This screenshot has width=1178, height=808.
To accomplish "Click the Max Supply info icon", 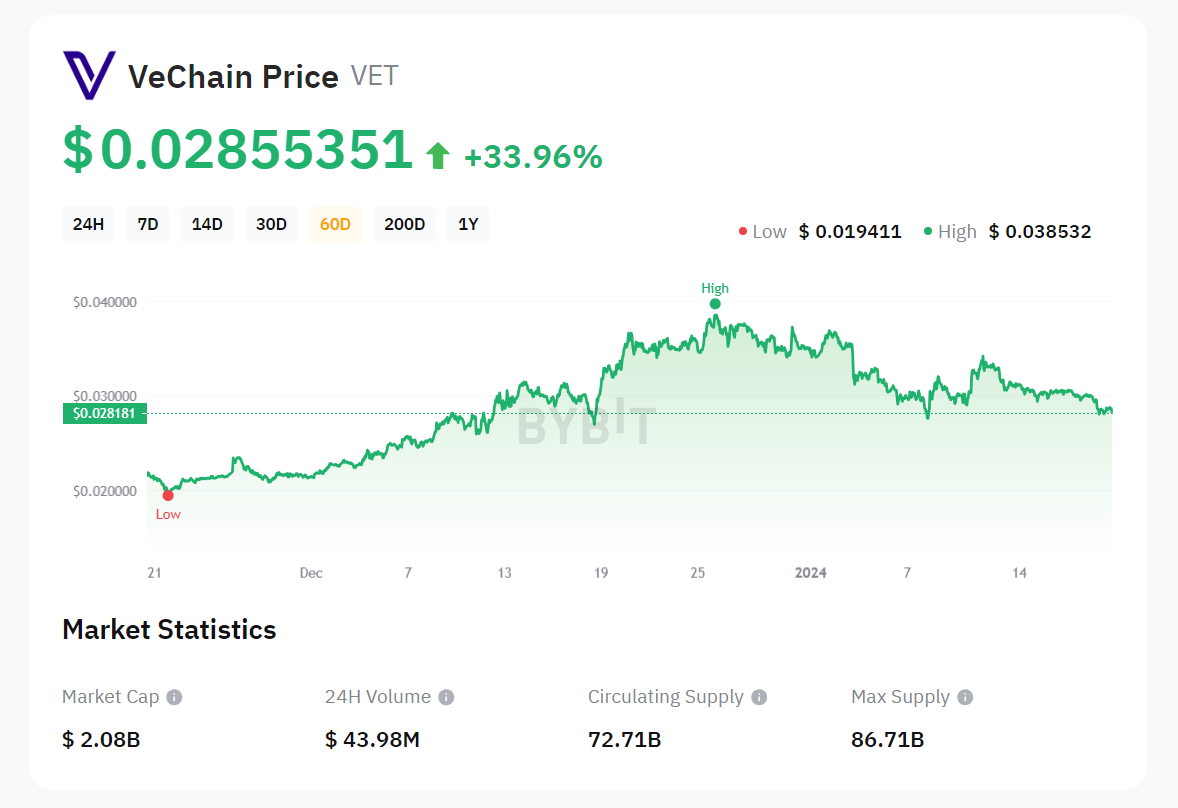I will pos(964,697).
